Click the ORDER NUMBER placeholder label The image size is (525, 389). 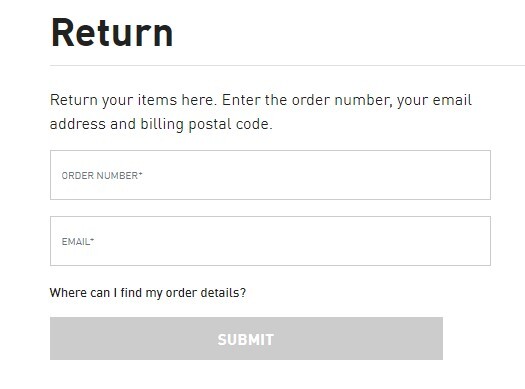point(100,175)
